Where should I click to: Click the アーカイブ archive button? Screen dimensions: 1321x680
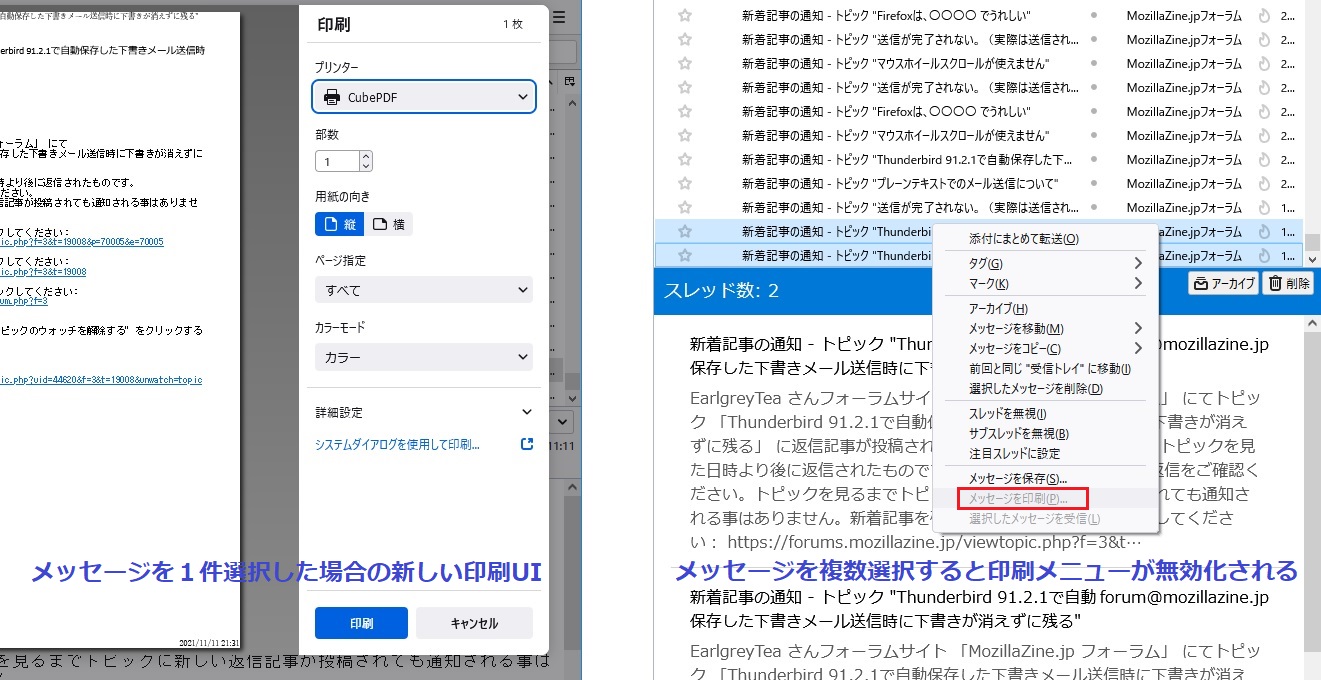tap(1223, 284)
